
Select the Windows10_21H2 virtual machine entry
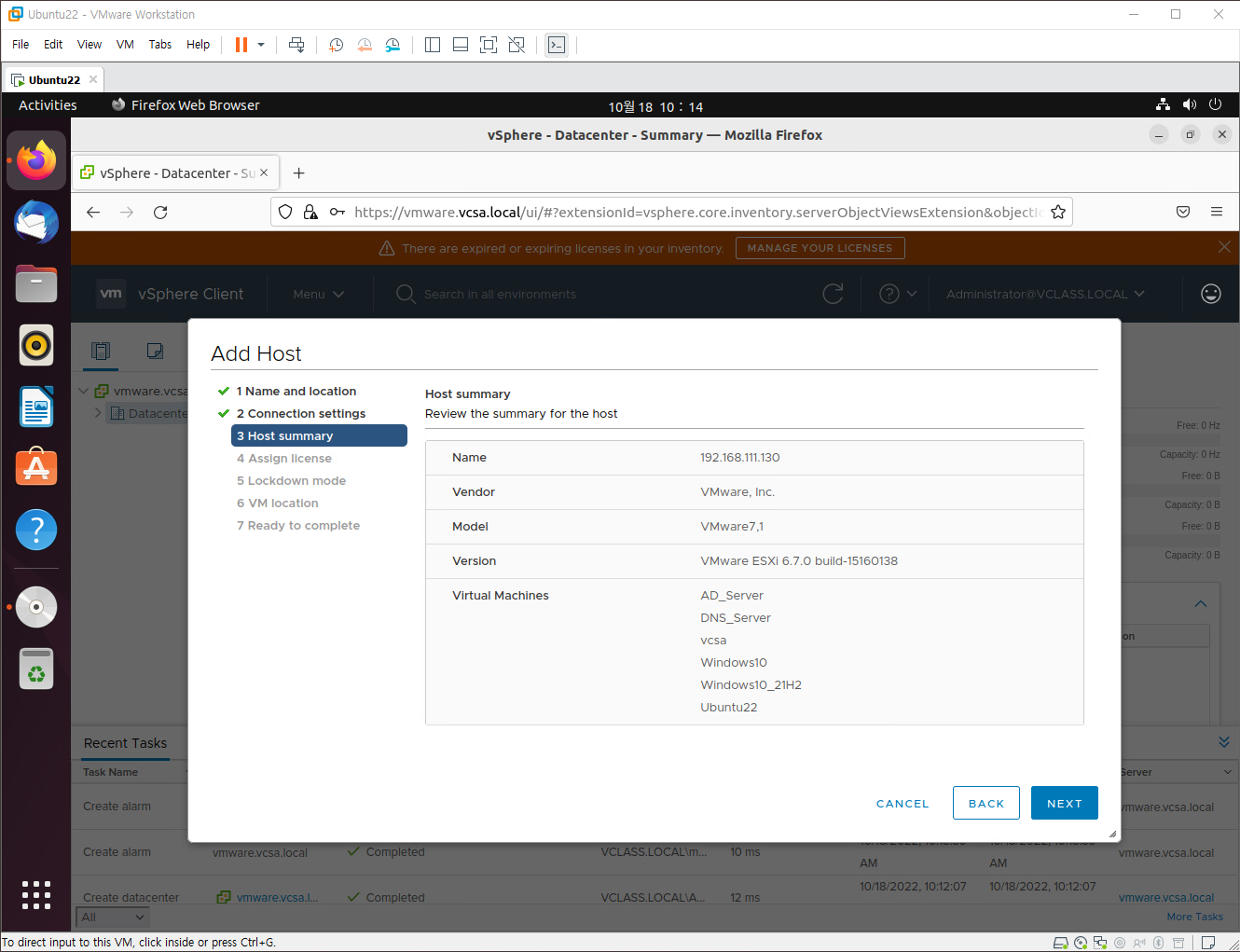751,684
